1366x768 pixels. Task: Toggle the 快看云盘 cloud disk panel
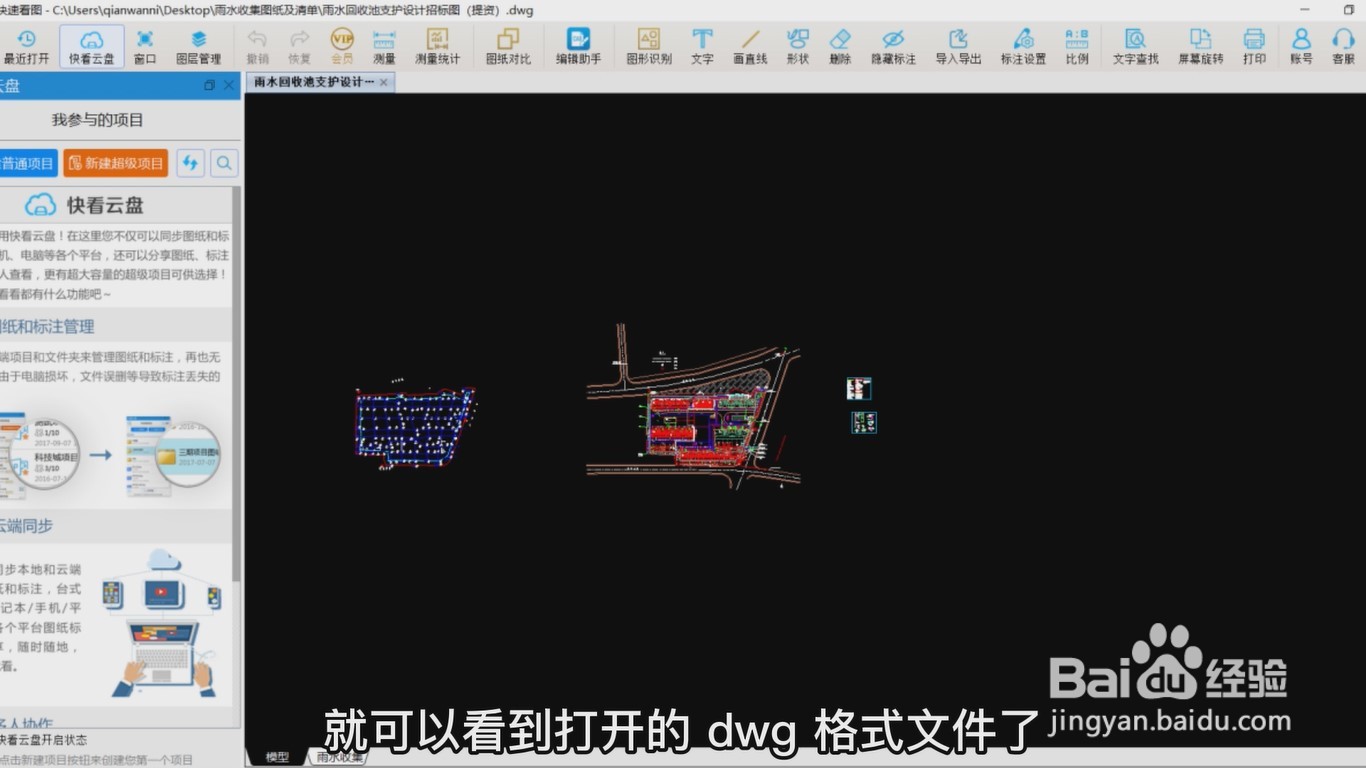pyautogui.click(x=92, y=46)
